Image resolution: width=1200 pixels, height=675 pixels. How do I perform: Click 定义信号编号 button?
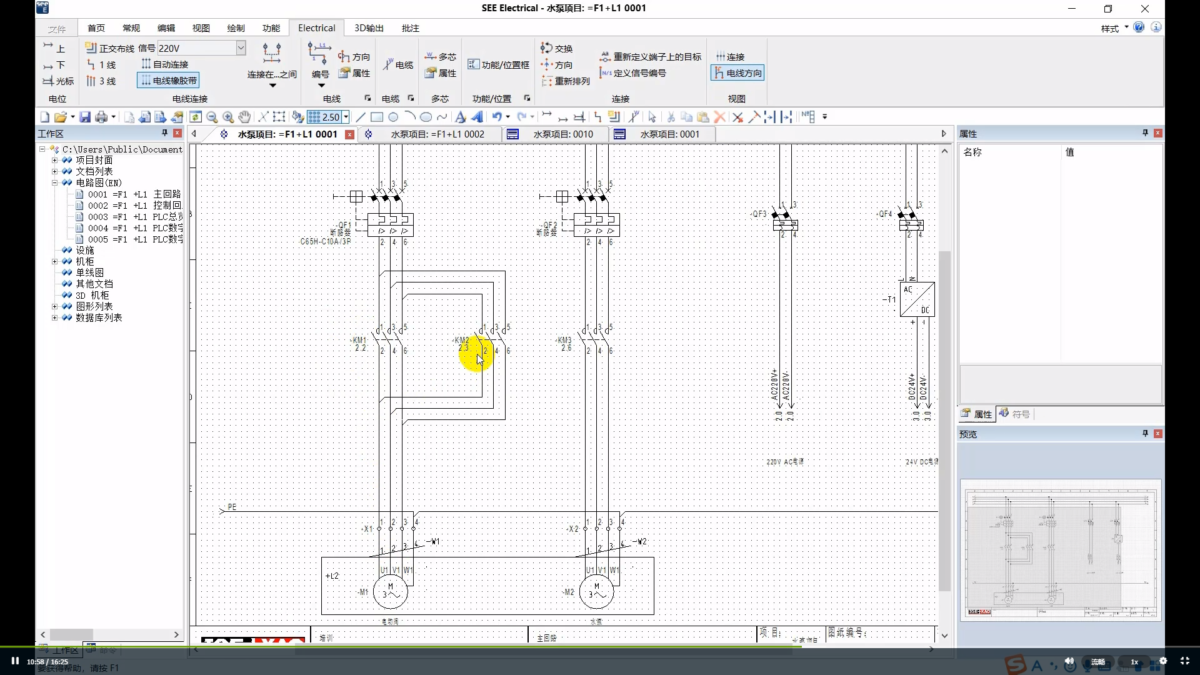632,73
